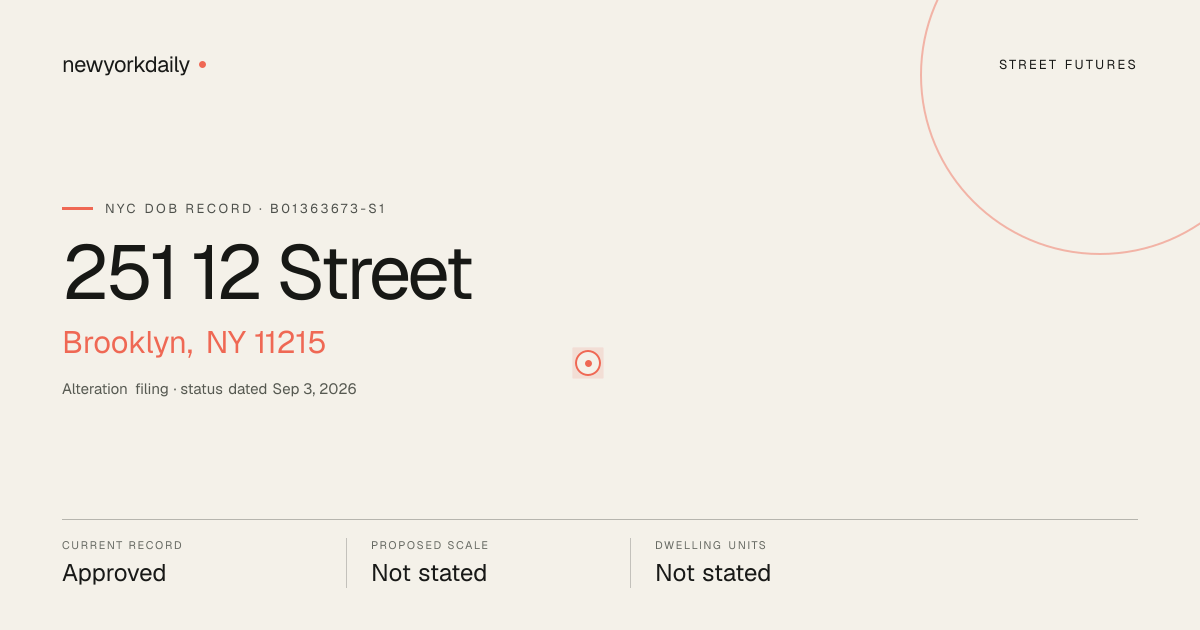1200x630 pixels.
Task: Click the DWELLING UNITS label
Action: coord(711,546)
